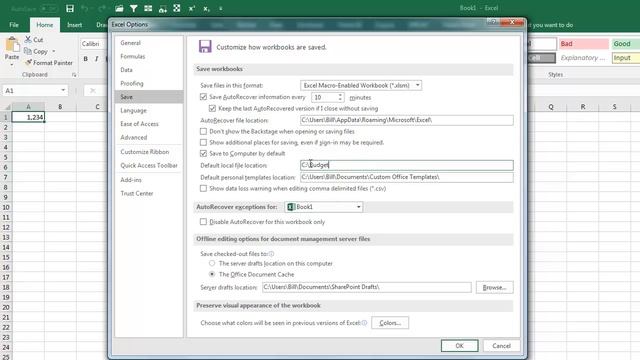640x360 pixels.
Task: Select cell A1 containing 1,234
Action: 28,117
